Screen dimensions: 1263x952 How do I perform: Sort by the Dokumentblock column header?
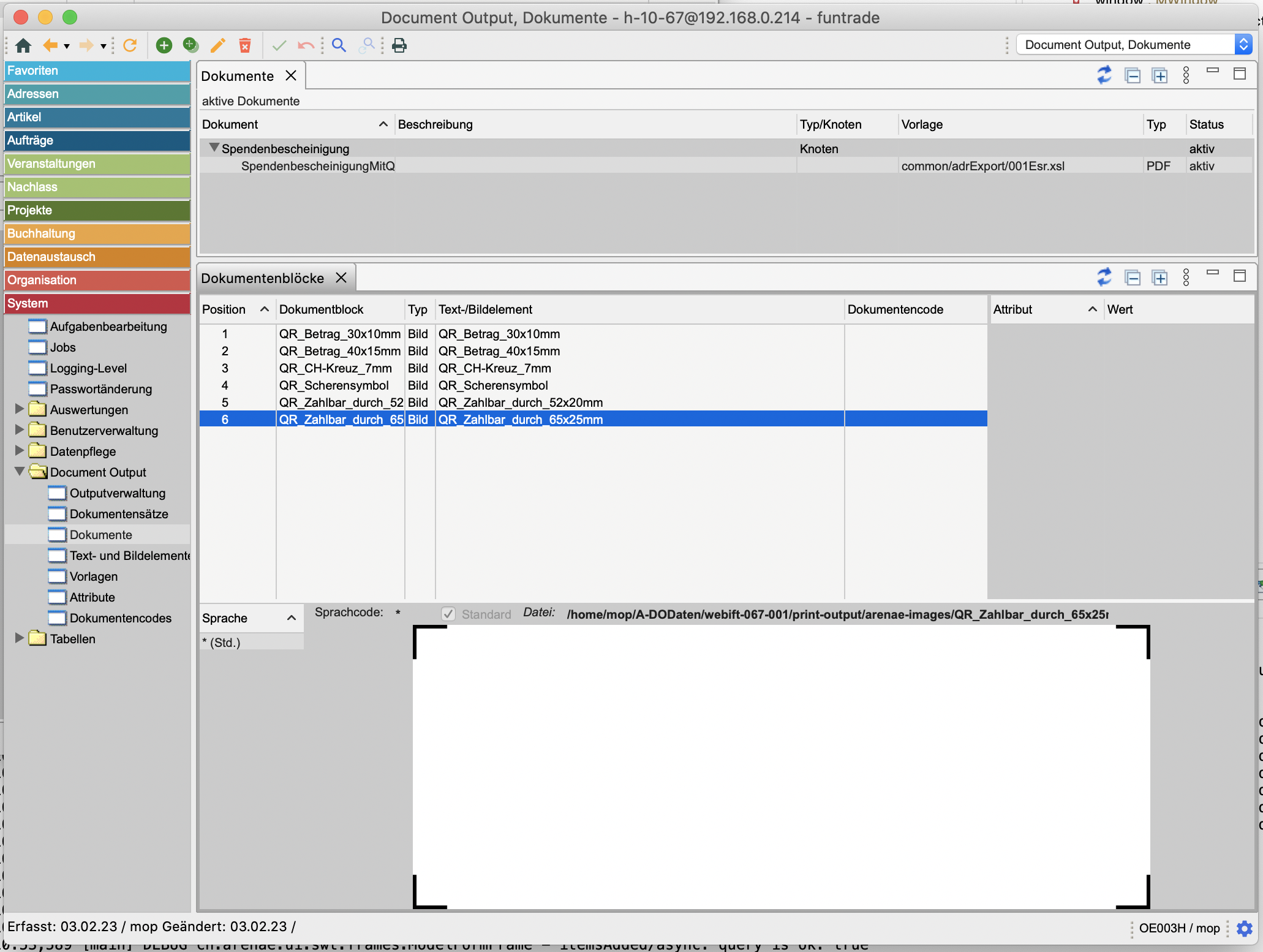[x=322, y=309]
